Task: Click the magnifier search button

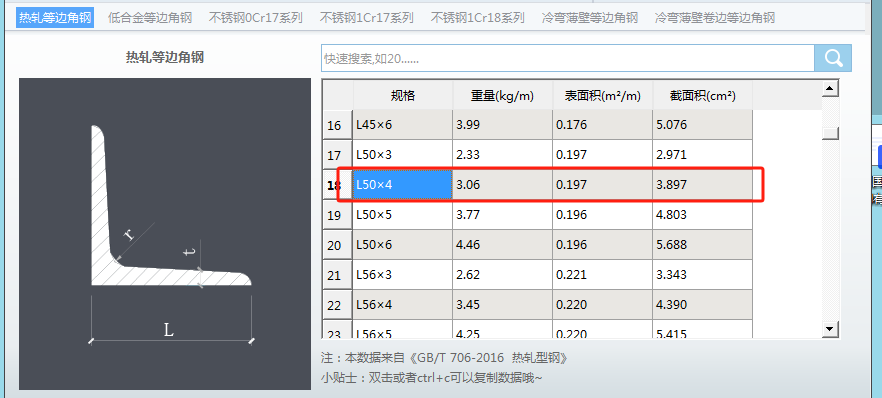Action: click(x=833, y=58)
